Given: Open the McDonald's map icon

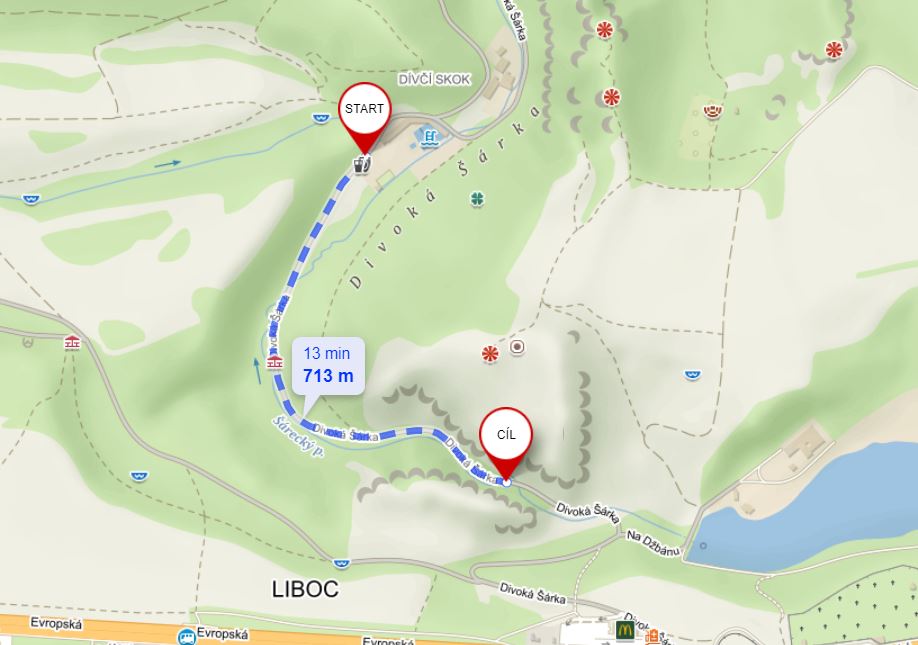Looking at the screenshot, I should pyautogui.click(x=625, y=630).
